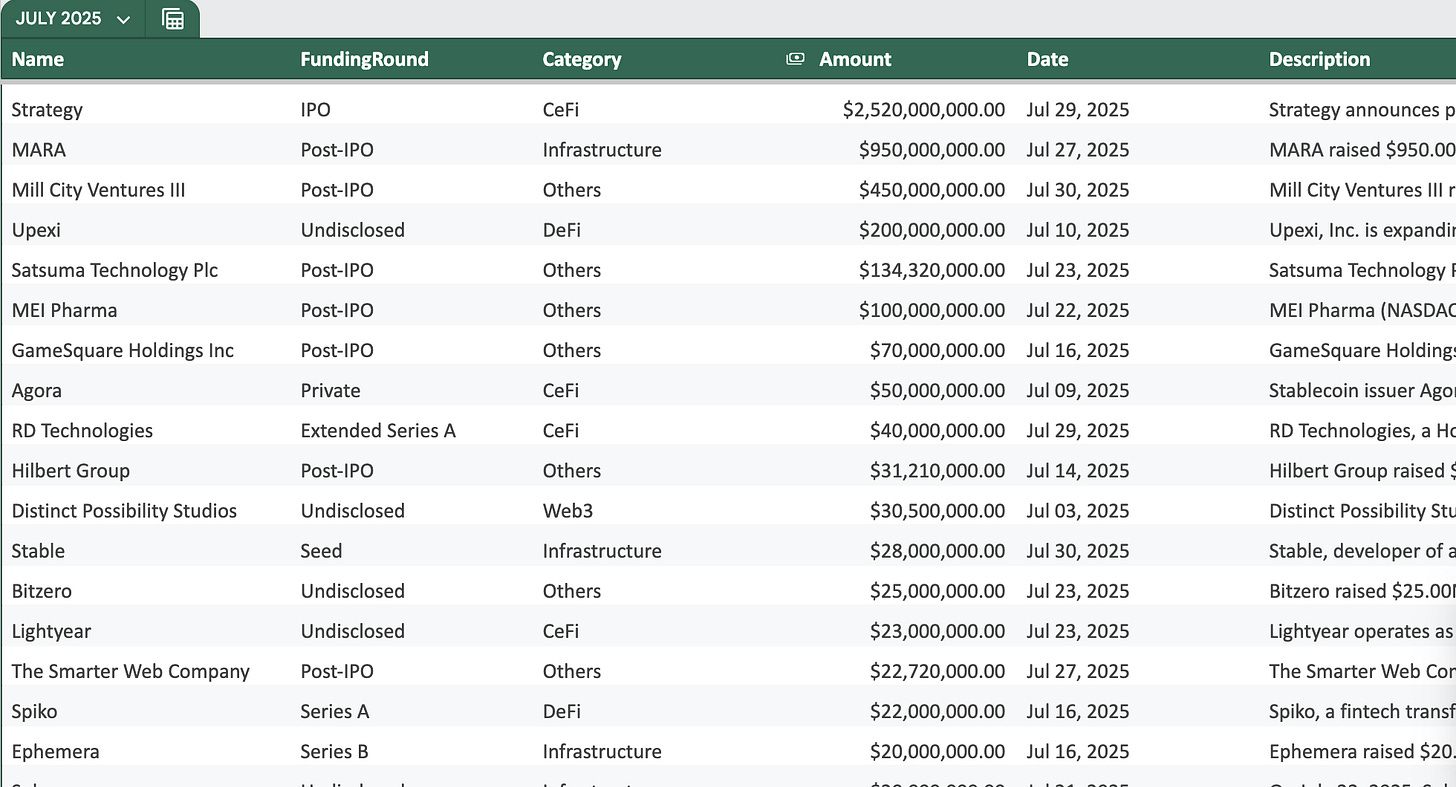Click the $22,000,000.00 amount cell
The height and width of the screenshot is (787, 1456).
tap(937, 711)
